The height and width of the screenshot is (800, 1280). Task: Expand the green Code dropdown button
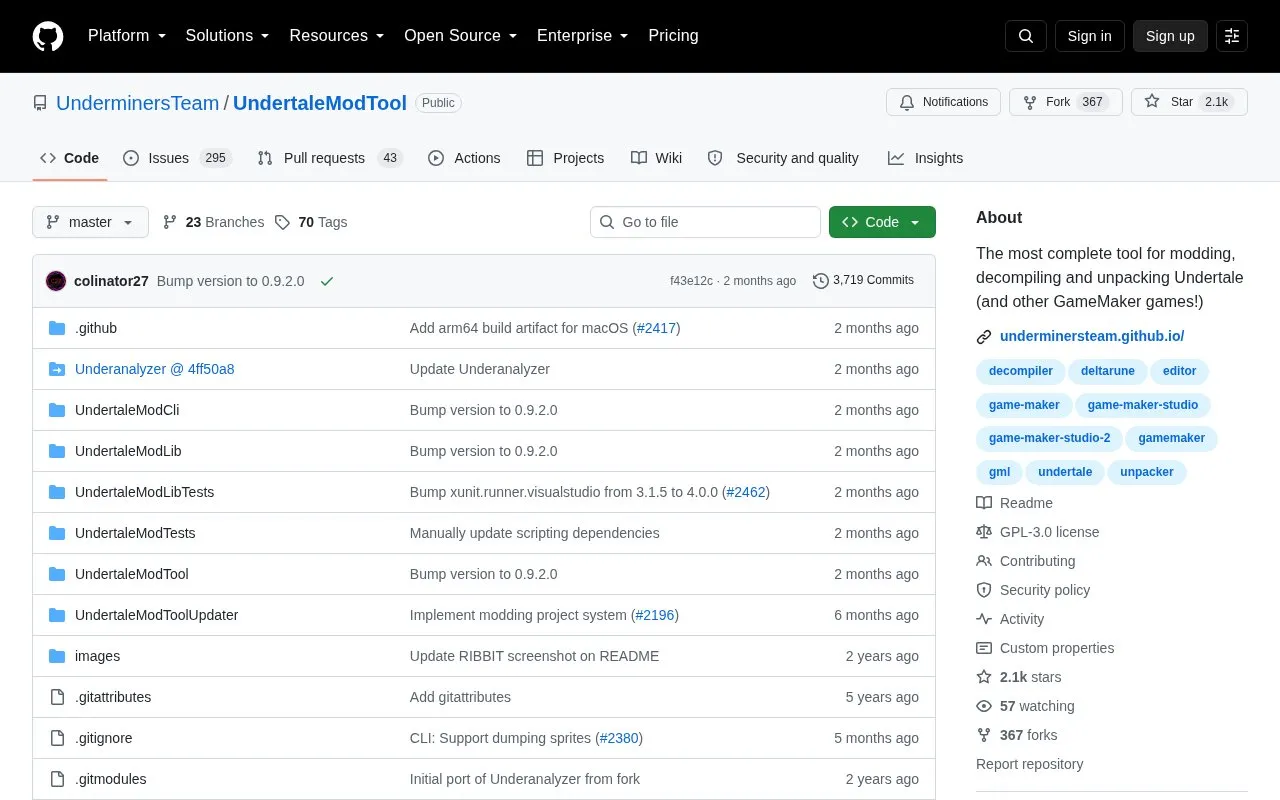click(882, 222)
